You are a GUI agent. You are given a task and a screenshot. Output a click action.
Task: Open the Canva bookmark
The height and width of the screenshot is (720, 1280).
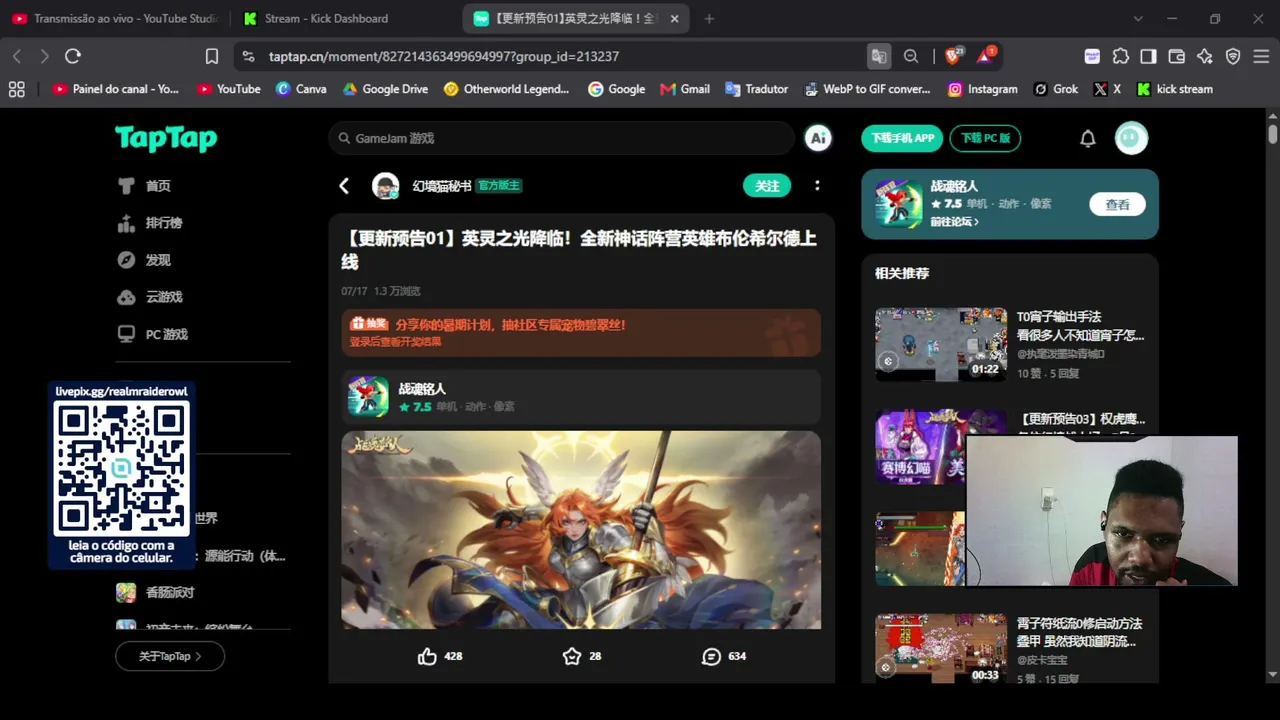click(301, 89)
